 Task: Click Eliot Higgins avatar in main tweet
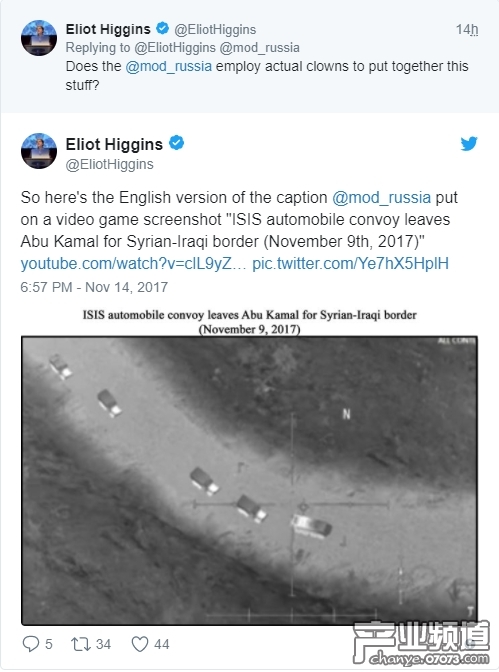[39, 151]
